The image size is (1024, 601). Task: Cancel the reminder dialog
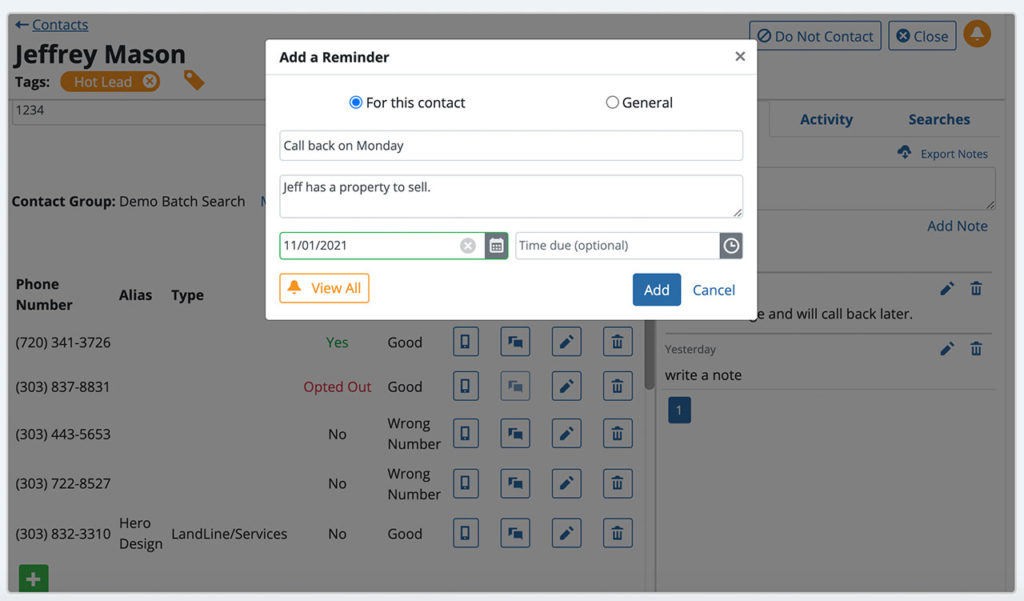(x=714, y=290)
